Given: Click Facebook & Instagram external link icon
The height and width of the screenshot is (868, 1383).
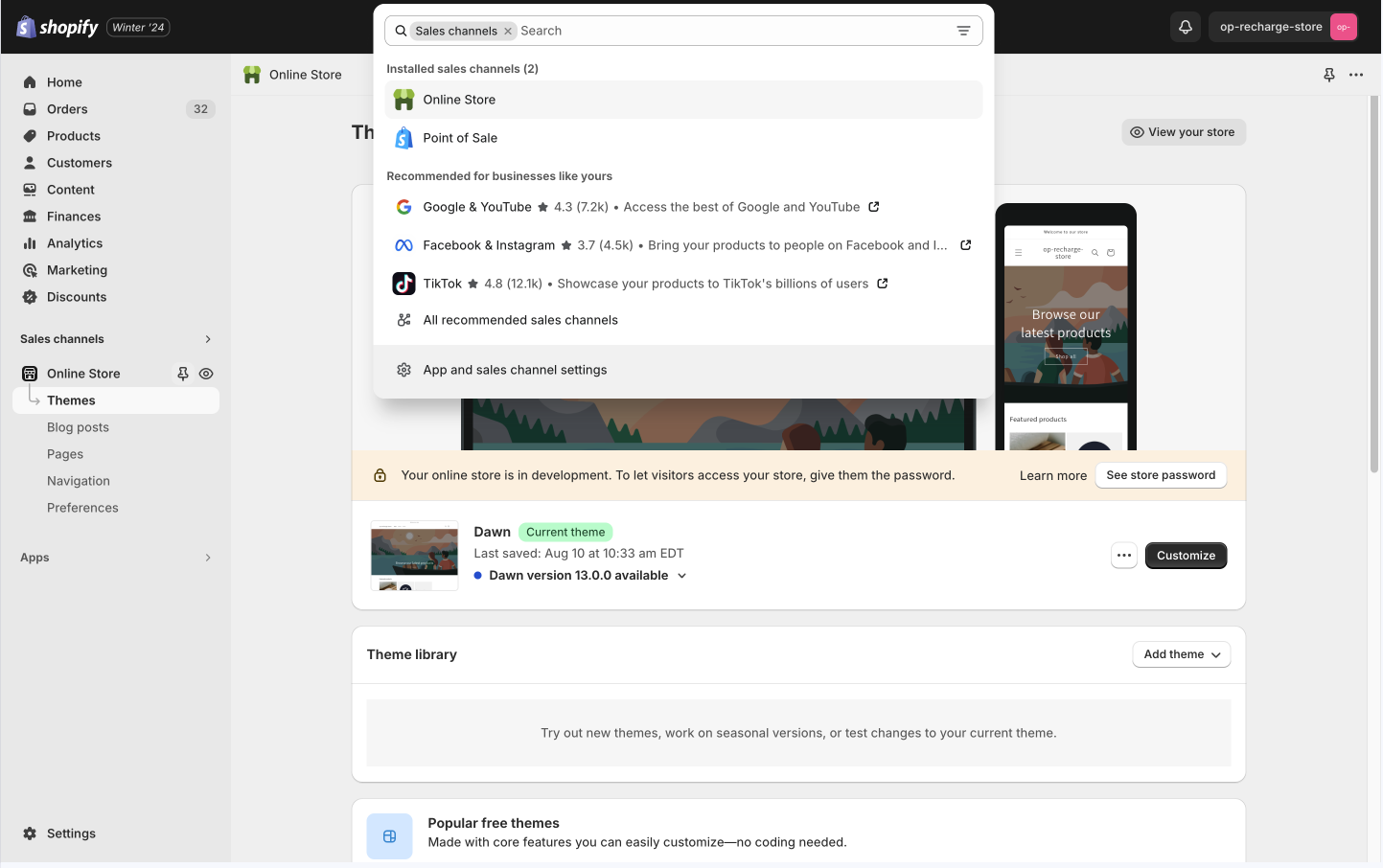Looking at the screenshot, I should 966,245.
